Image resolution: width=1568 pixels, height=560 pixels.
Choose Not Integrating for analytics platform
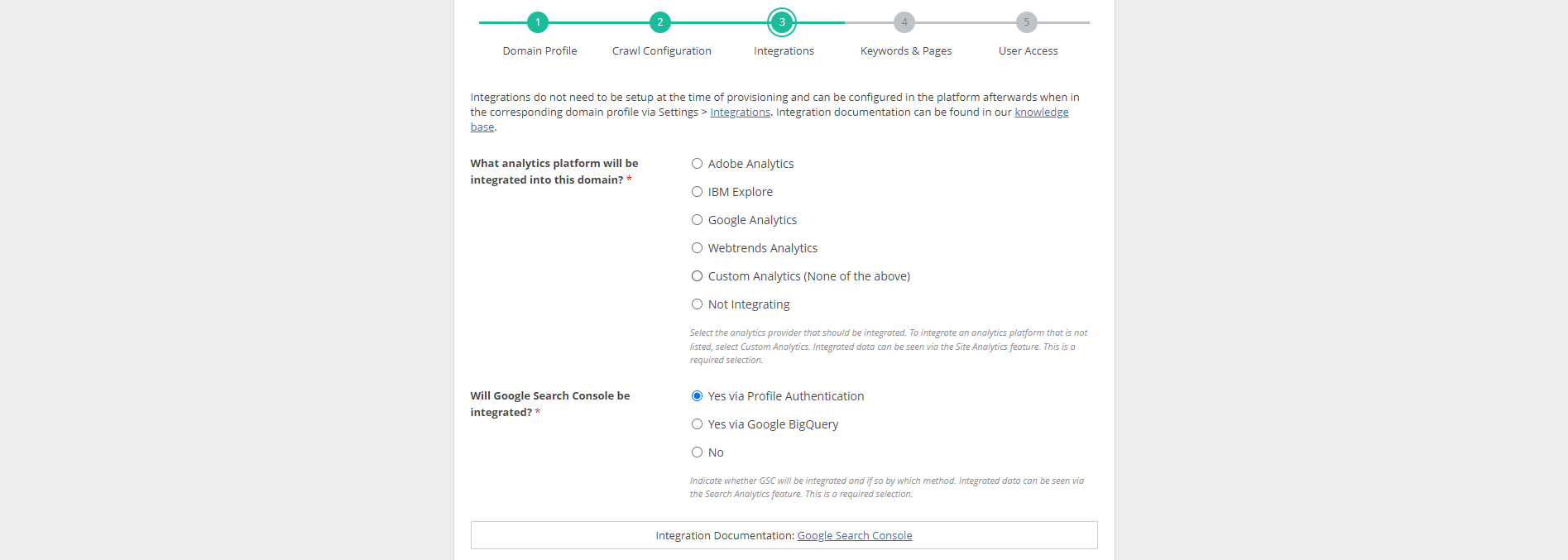tap(698, 304)
